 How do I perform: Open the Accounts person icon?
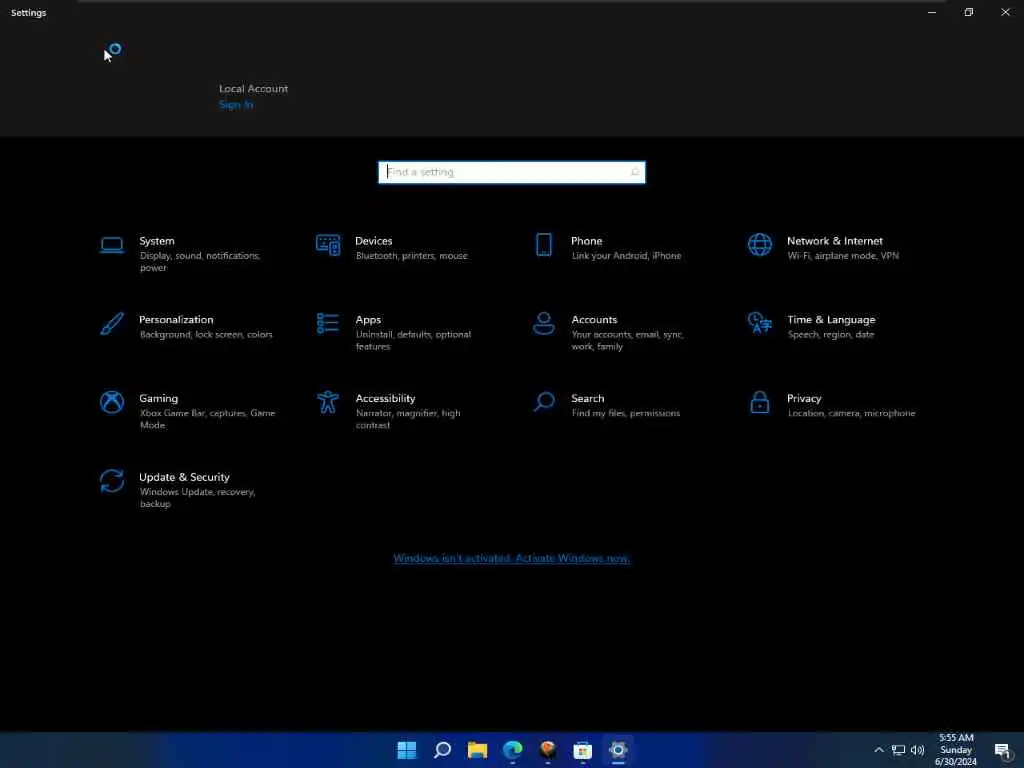543,323
